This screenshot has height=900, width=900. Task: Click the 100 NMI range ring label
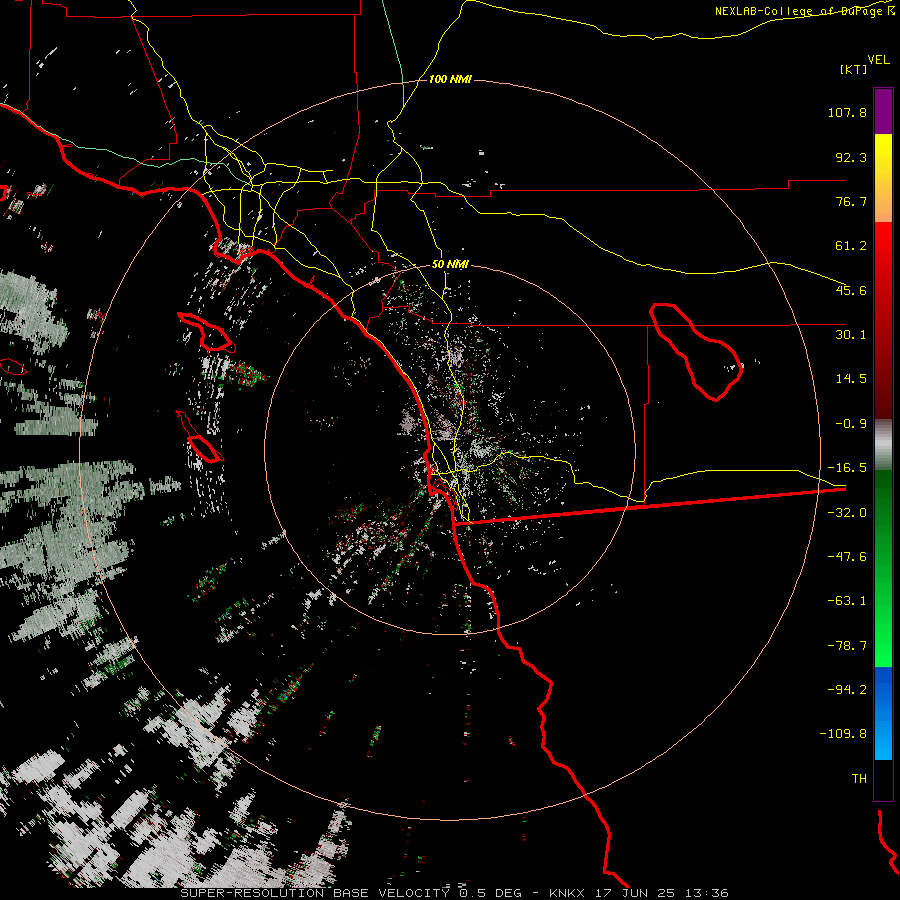[450, 79]
